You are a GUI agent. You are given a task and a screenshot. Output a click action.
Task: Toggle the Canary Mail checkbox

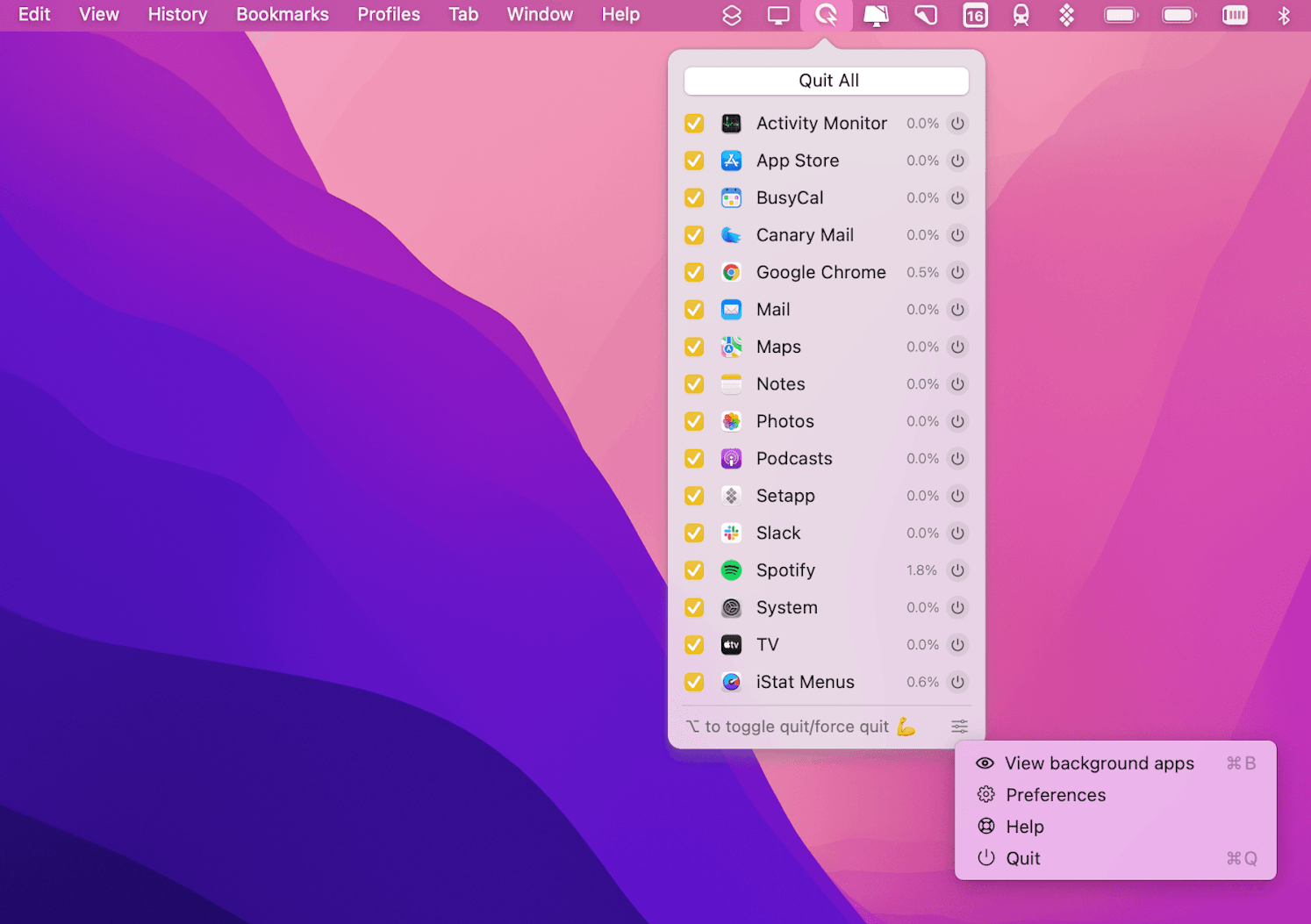(x=694, y=235)
